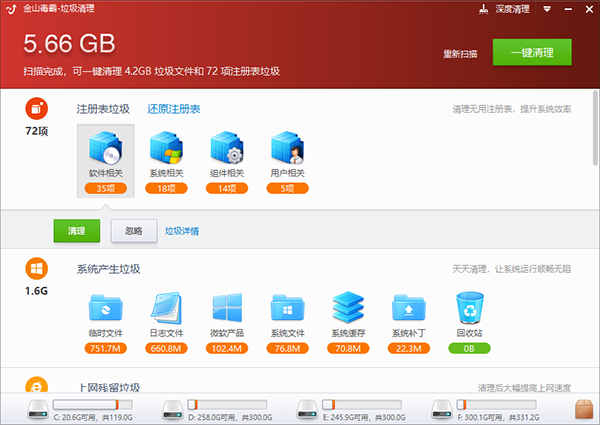Open the cardboard box icon at bottom right

(x=584, y=409)
